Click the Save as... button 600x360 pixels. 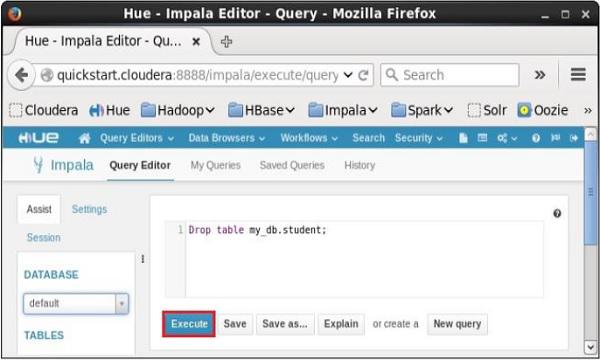tap(285, 324)
